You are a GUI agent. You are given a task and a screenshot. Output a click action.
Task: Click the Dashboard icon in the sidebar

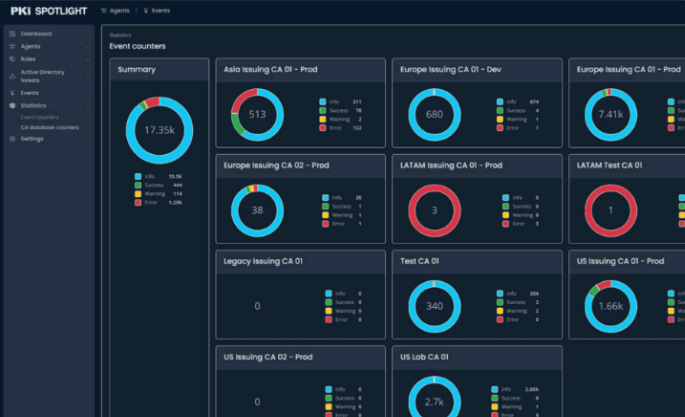pos(12,34)
